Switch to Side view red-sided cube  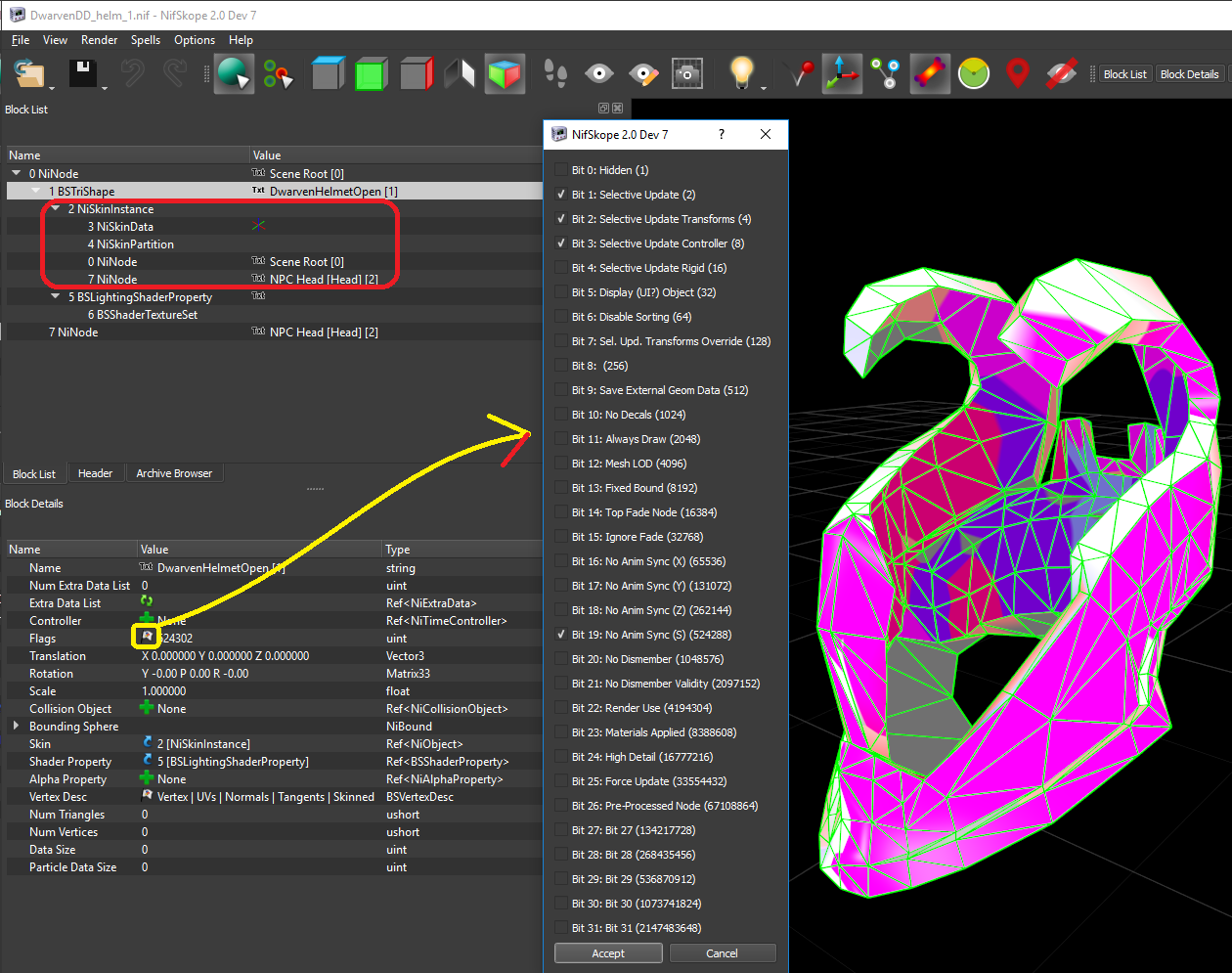[416, 74]
